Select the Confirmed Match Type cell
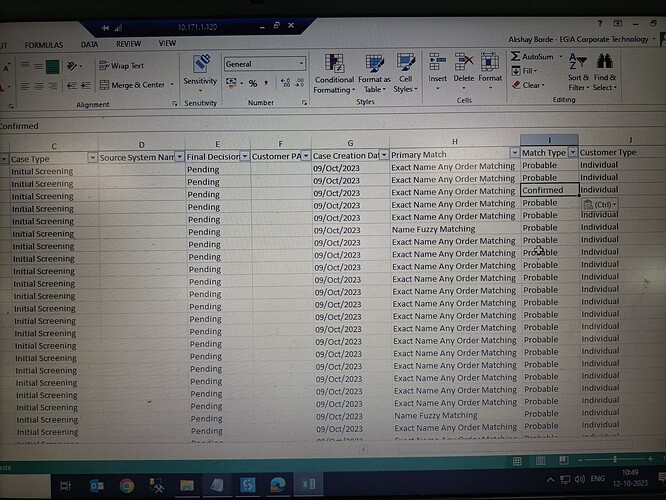The image size is (666, 500). click(550, 190)
